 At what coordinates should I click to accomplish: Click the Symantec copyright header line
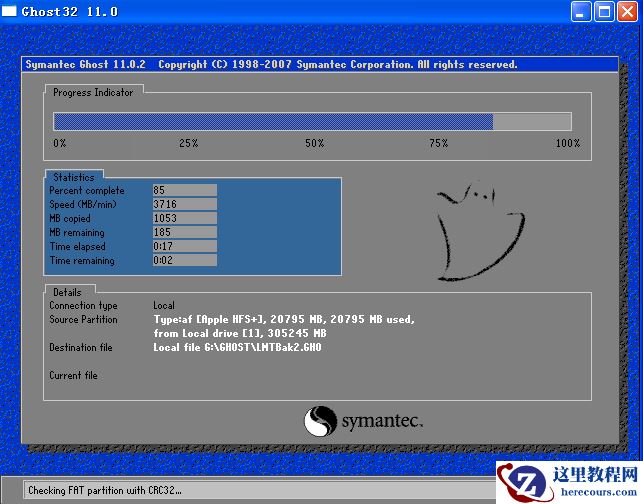[270, 64]
